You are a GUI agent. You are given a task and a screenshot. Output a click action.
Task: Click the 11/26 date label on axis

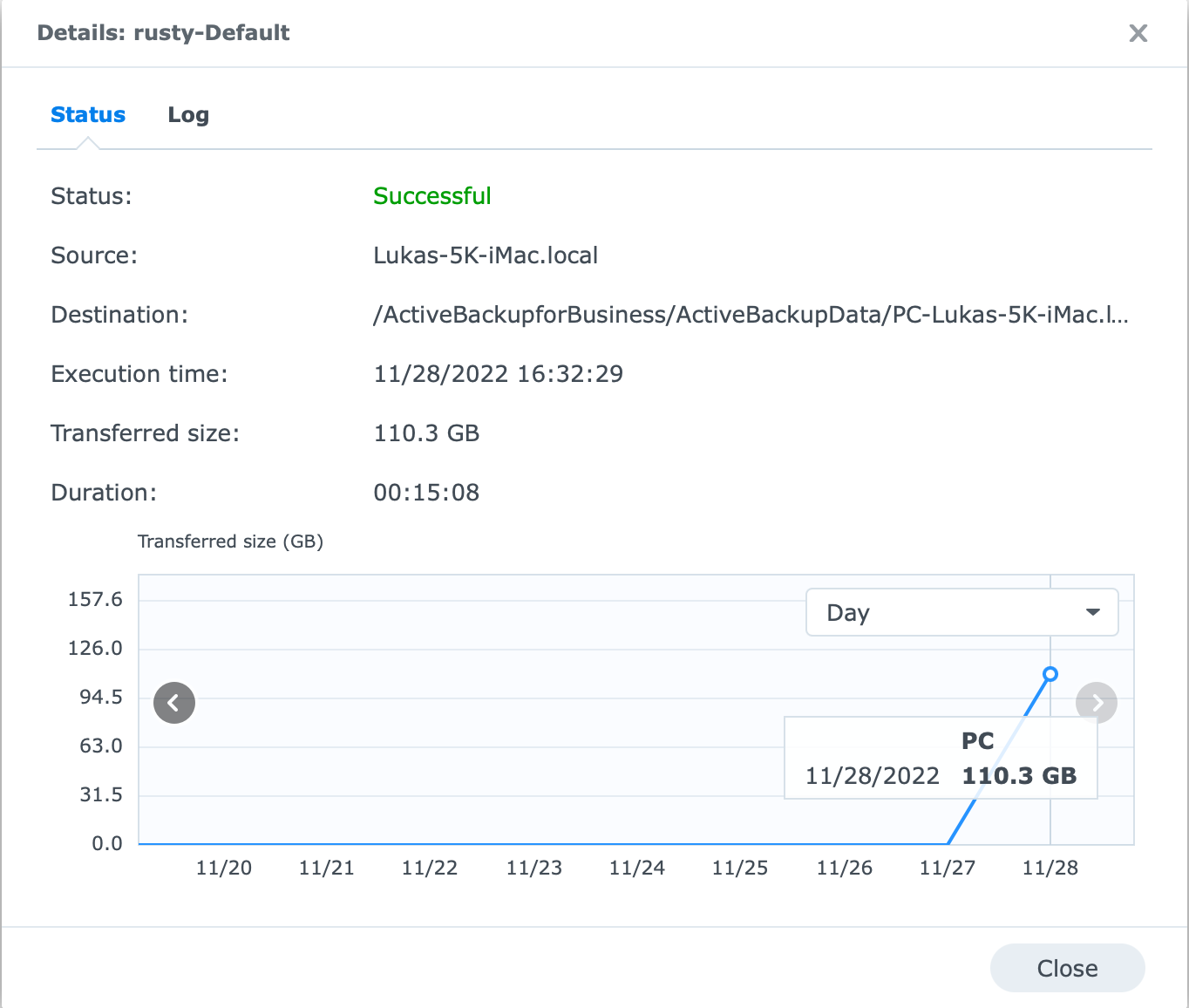pyautogui.click(x=845, y=868)
